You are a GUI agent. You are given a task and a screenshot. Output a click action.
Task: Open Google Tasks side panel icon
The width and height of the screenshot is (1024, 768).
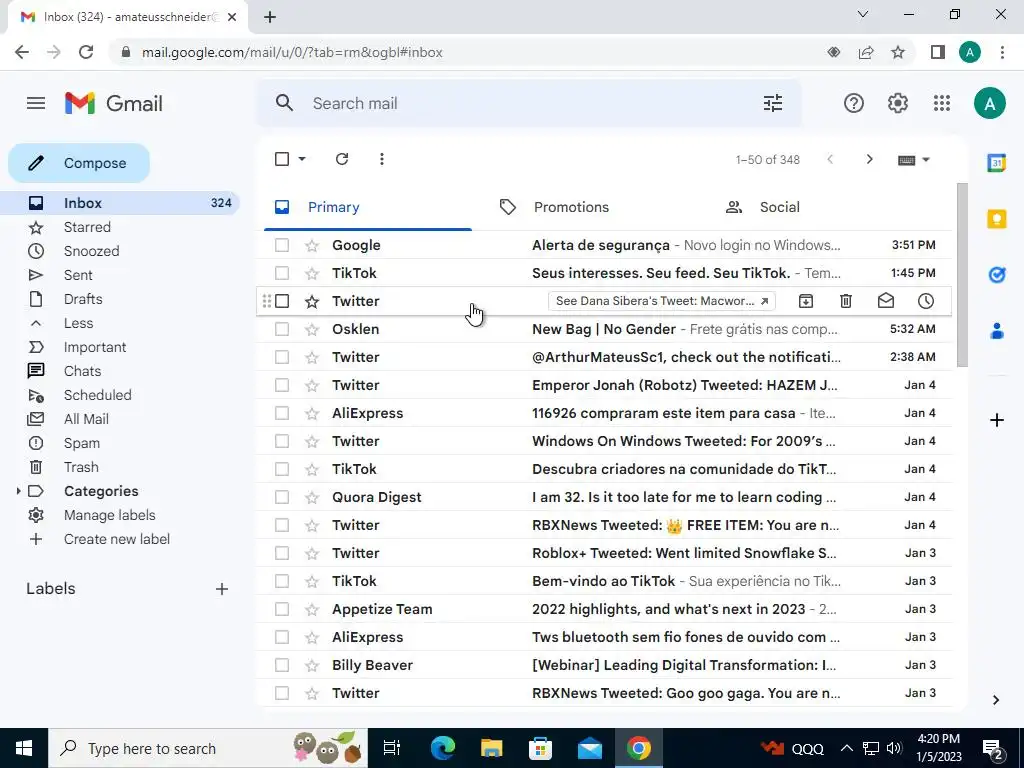coord(997,275)
